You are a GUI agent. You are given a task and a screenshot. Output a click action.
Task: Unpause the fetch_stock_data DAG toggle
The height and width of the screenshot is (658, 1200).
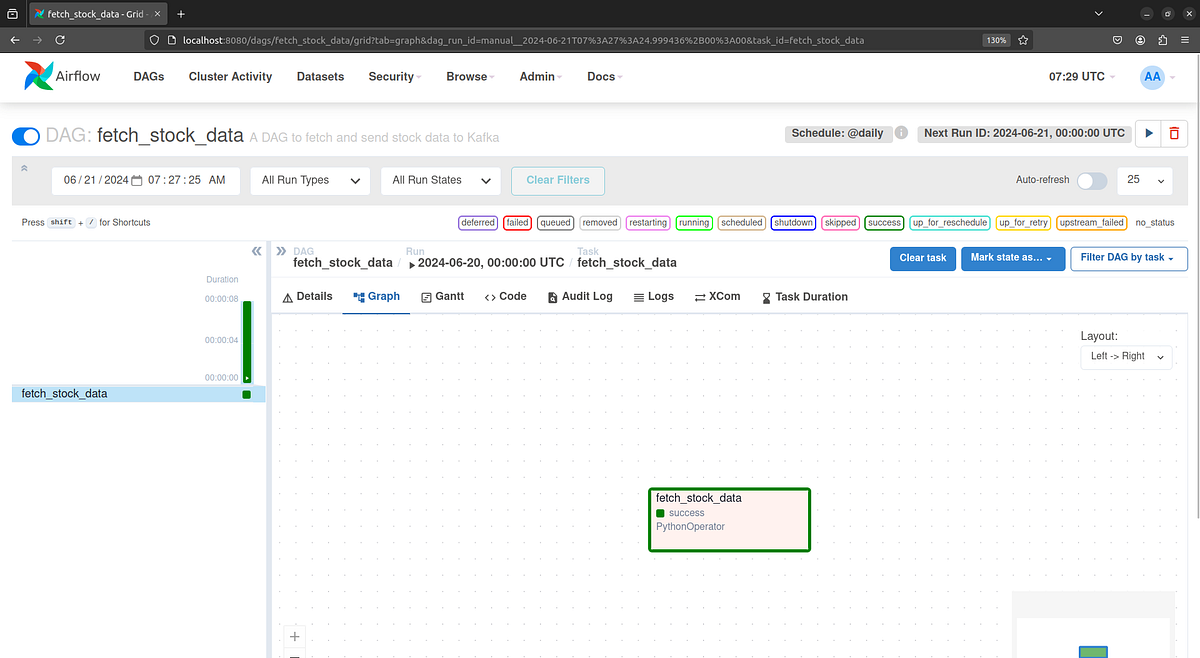25,135
